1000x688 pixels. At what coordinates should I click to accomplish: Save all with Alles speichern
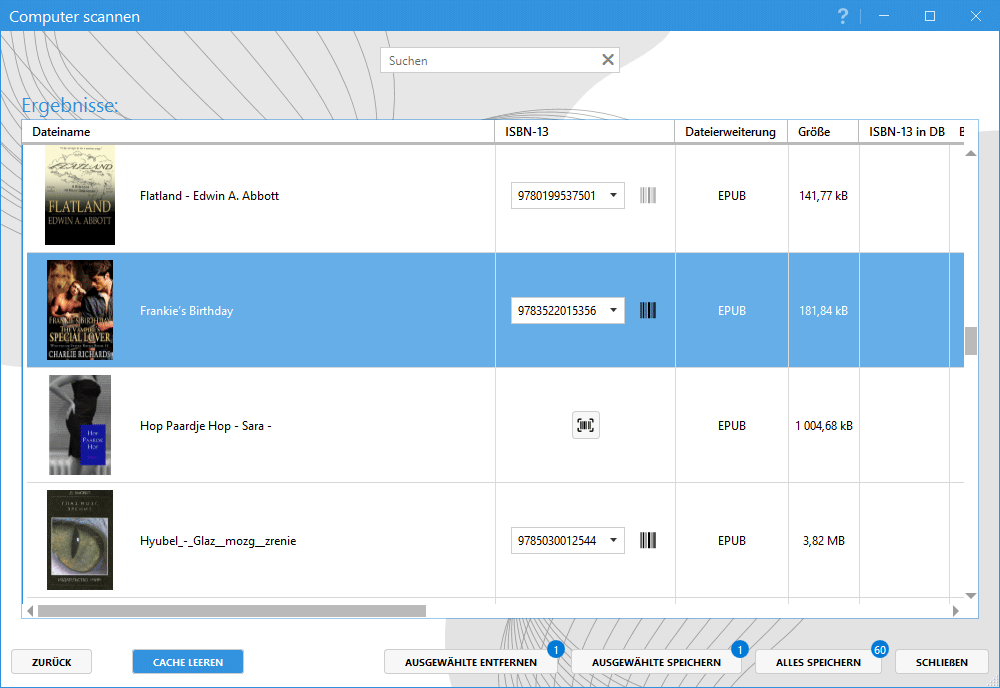pos(818,662)
